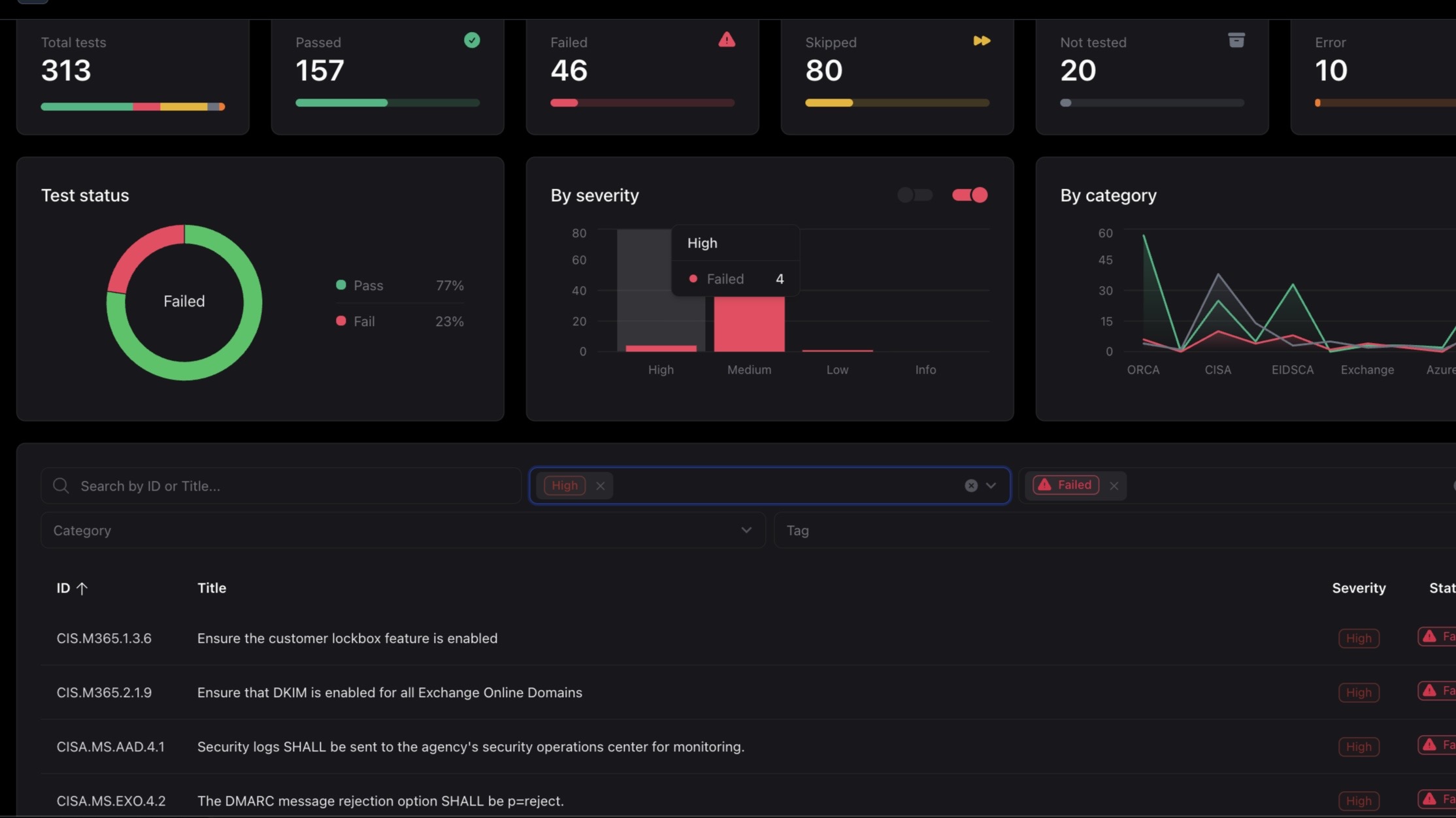Click the green Passed checkmark icon
Viewport: 1456px width, 818px height.
472,41
